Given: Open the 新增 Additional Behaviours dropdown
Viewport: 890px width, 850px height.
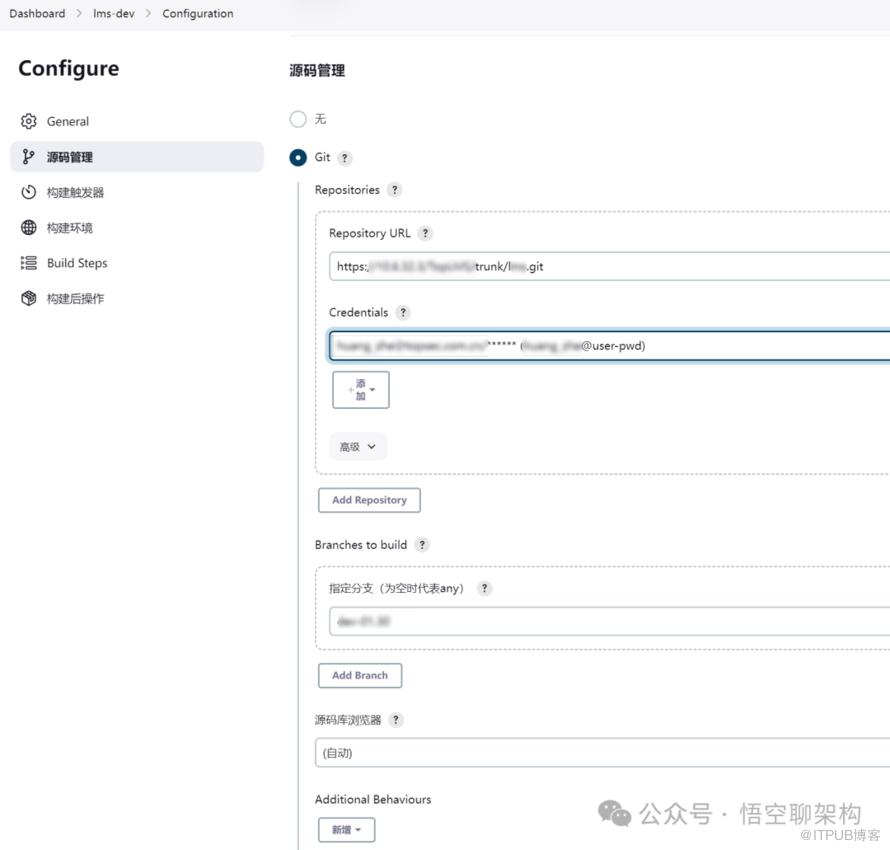Looking at the screenshot, I should tap(347, 830).
